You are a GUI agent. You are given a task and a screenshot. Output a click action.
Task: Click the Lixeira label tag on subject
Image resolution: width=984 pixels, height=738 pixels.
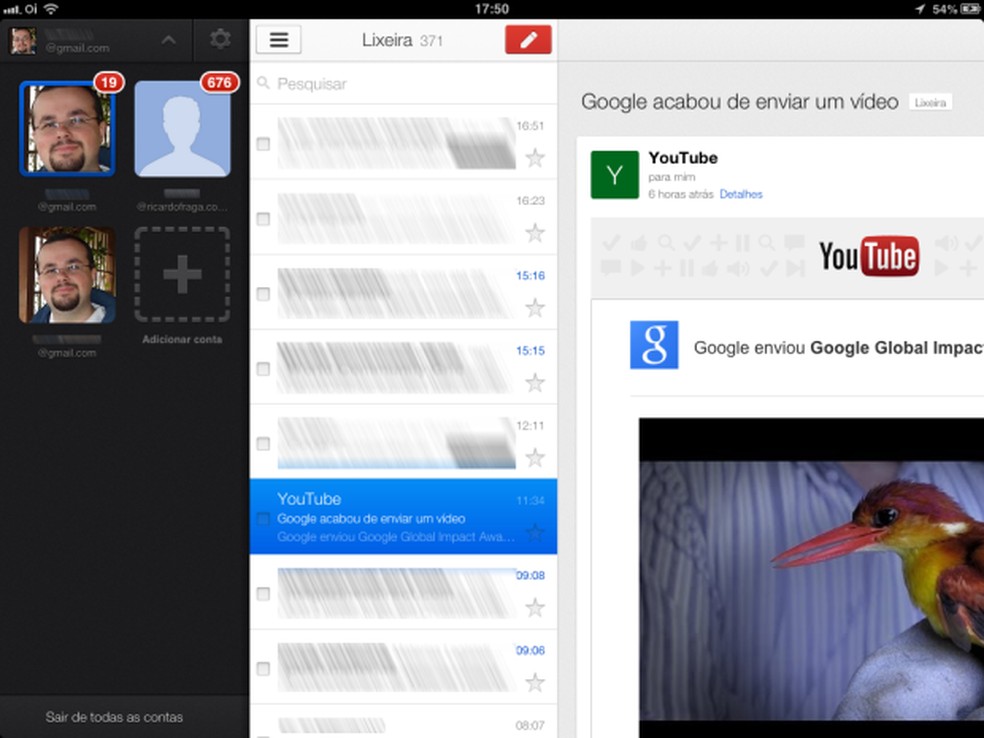(931, 103)
